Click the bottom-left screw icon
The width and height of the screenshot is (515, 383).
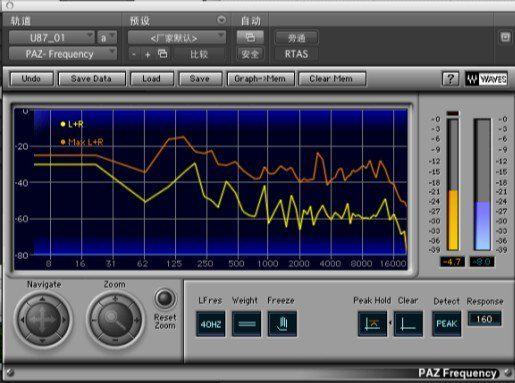coord(9,372)
